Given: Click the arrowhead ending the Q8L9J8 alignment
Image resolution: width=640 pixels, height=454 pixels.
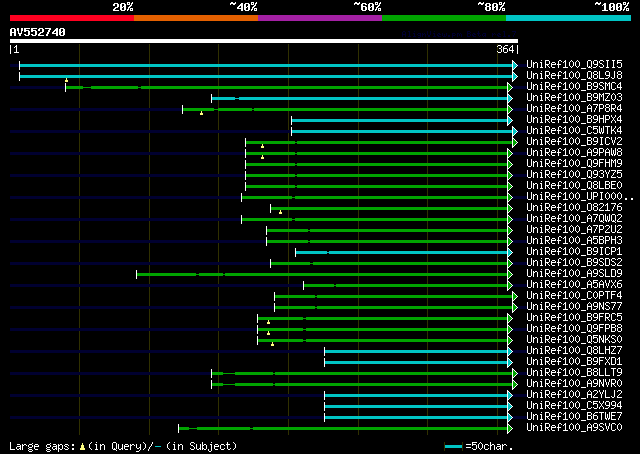Looking at the screenshot, I should tap(515, 76).
